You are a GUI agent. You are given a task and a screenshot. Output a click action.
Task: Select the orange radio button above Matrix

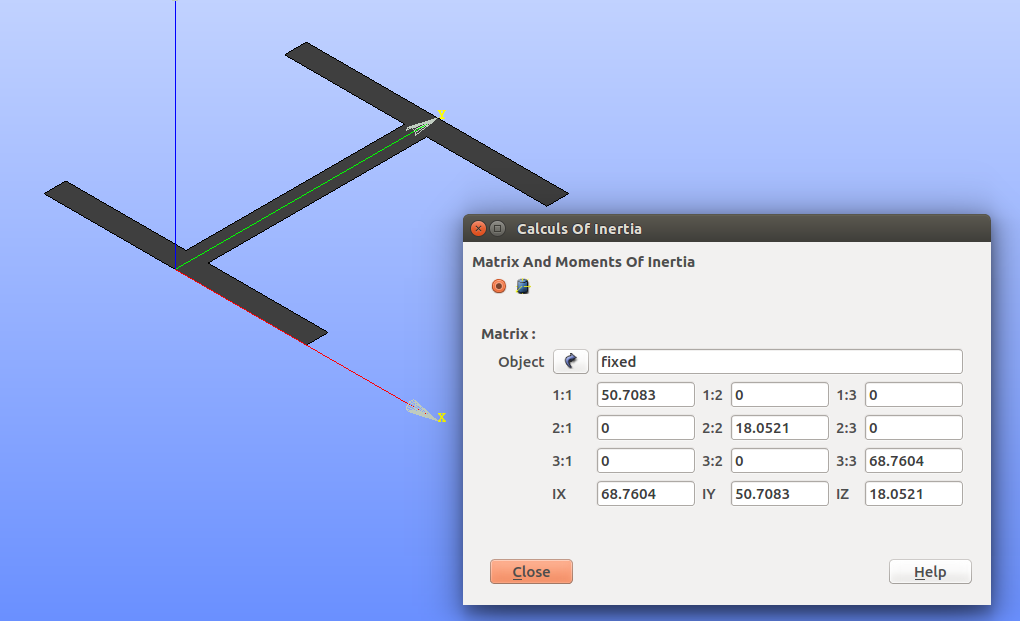pos(497,286)
